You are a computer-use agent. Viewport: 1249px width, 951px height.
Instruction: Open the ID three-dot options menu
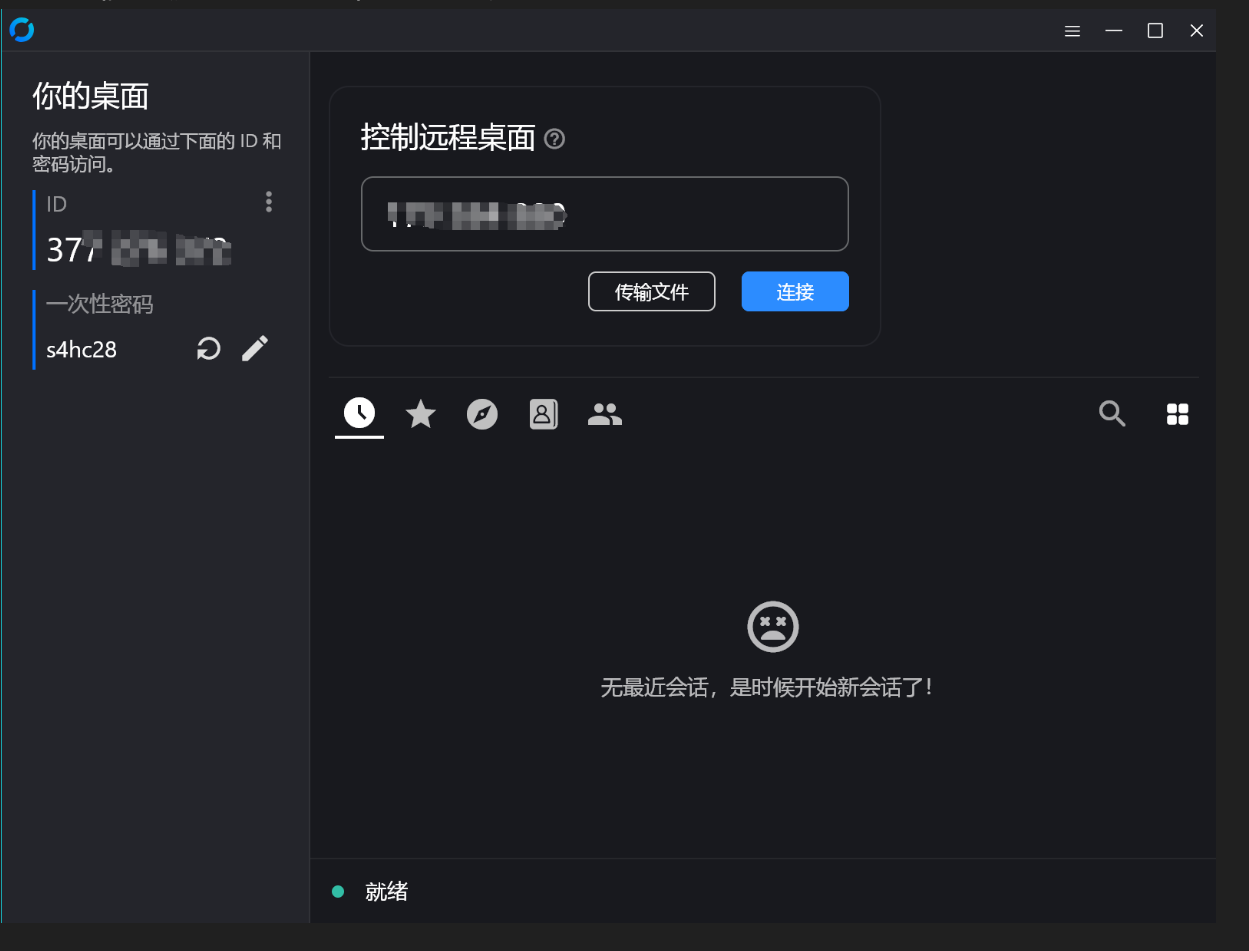pos(268,202)
